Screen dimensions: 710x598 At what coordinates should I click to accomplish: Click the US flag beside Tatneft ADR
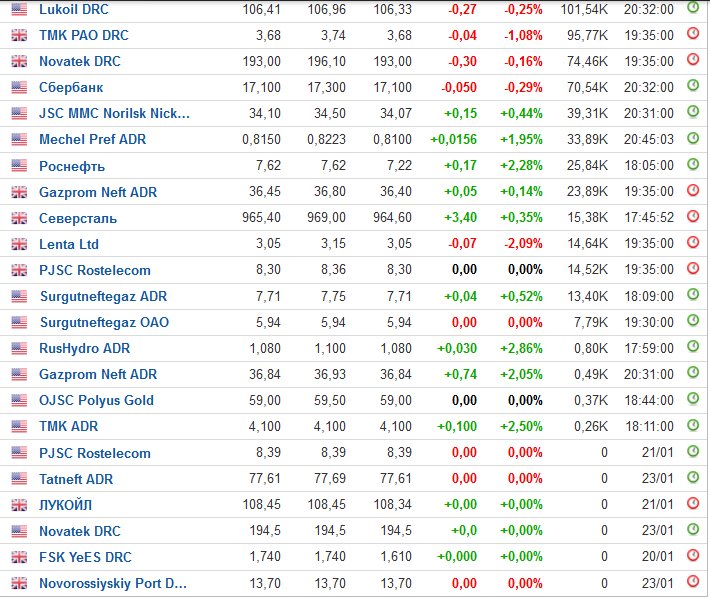[19, 479]
